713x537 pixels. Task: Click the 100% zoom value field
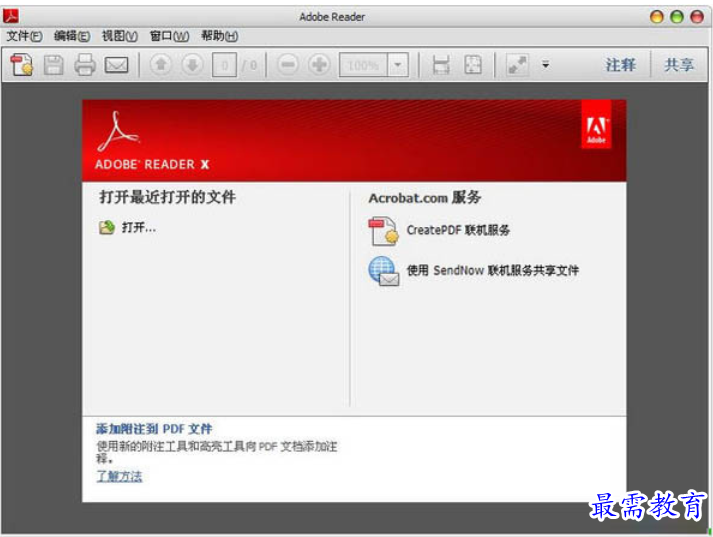click(363, 65)
